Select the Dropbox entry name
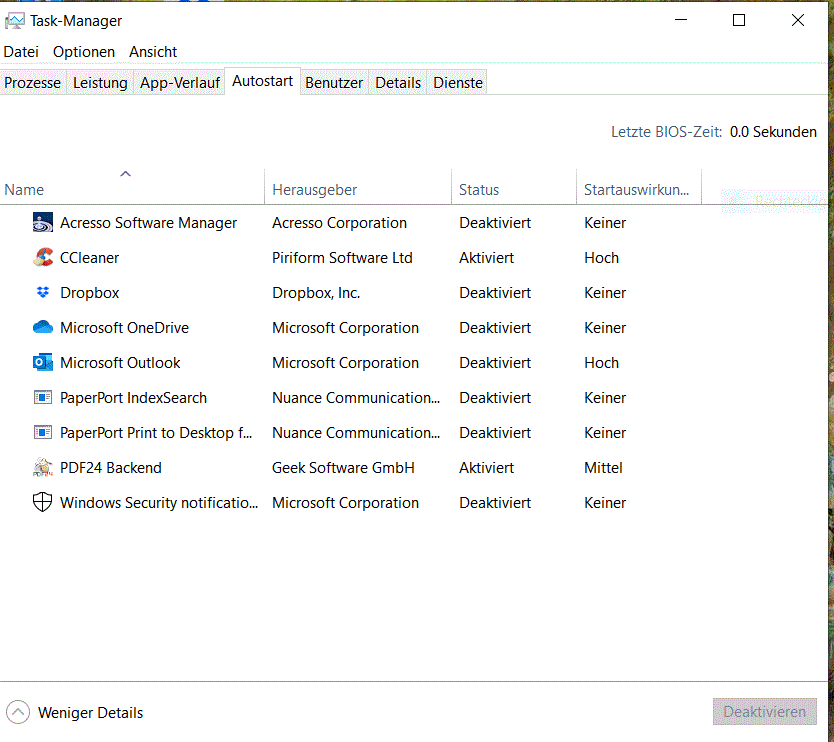The width and height of the screenshot is (834, 742). click(x=89, y=293)
